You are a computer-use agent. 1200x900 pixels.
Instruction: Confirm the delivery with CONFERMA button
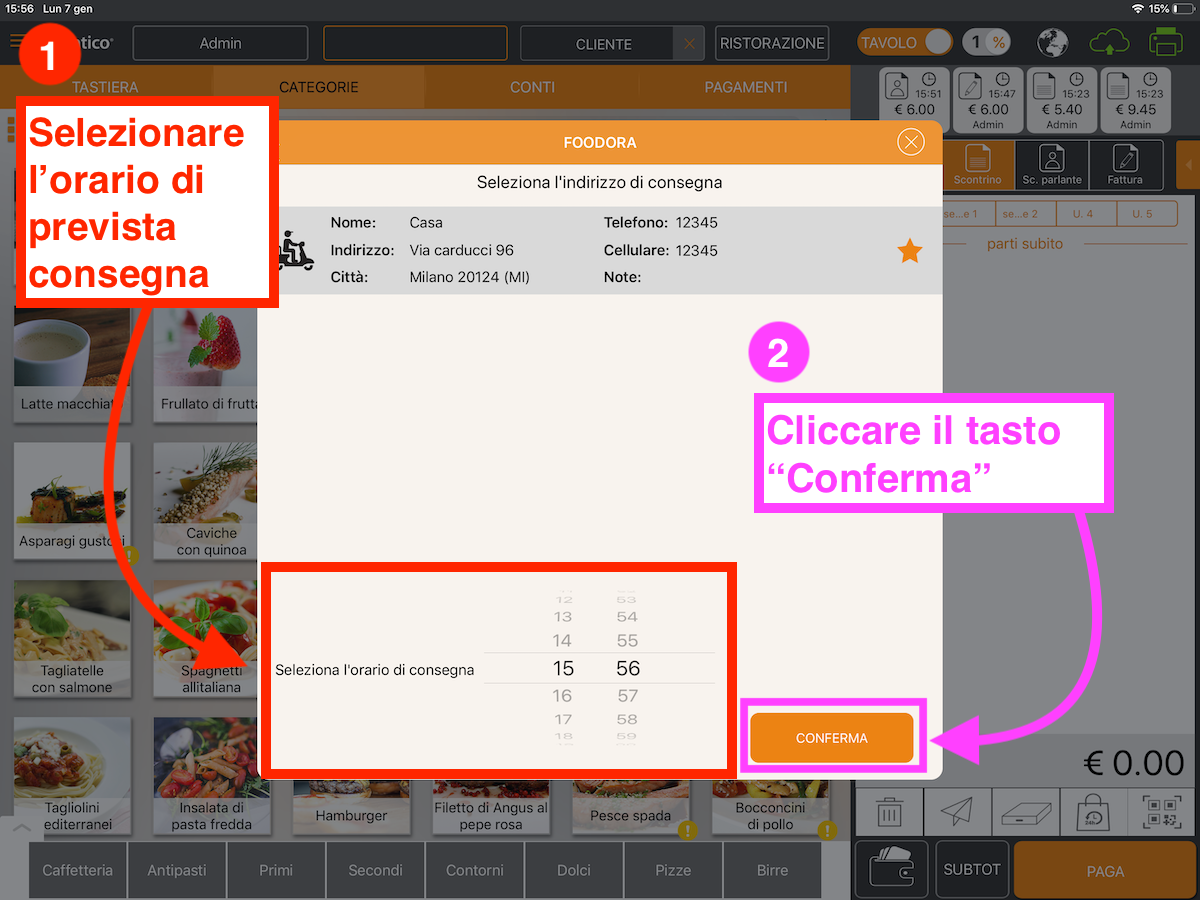pyautogui.click(x=832, y=738)
